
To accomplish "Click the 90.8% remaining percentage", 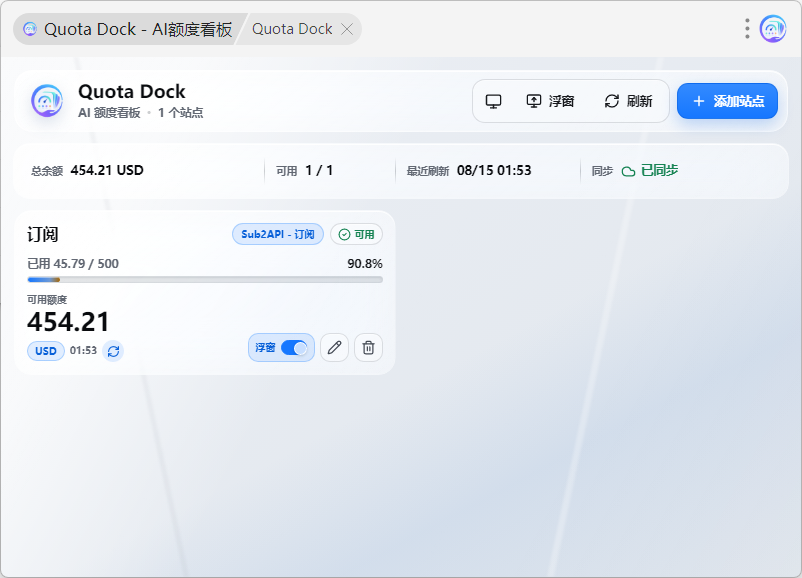I will tap(365, 263).
